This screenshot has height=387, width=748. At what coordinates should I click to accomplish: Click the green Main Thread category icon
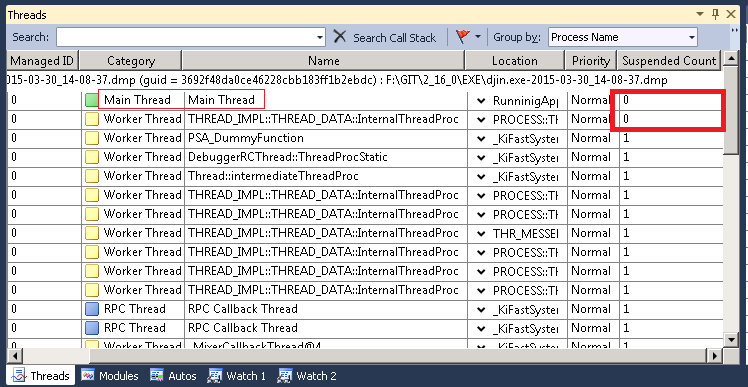coord(92,100)
